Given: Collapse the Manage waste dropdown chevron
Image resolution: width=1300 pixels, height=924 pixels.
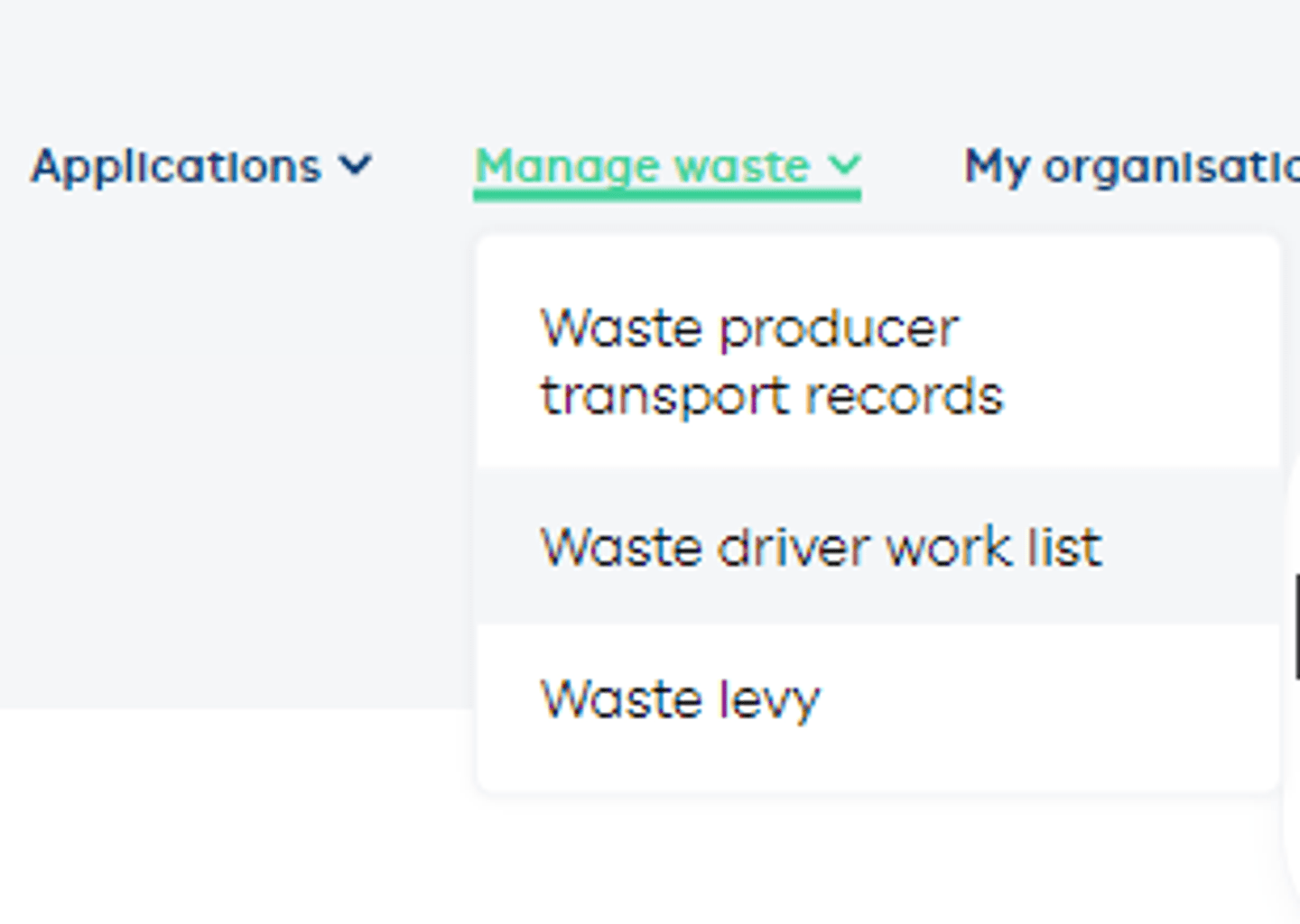Looking at the screenshot, I should coord(847,165).
